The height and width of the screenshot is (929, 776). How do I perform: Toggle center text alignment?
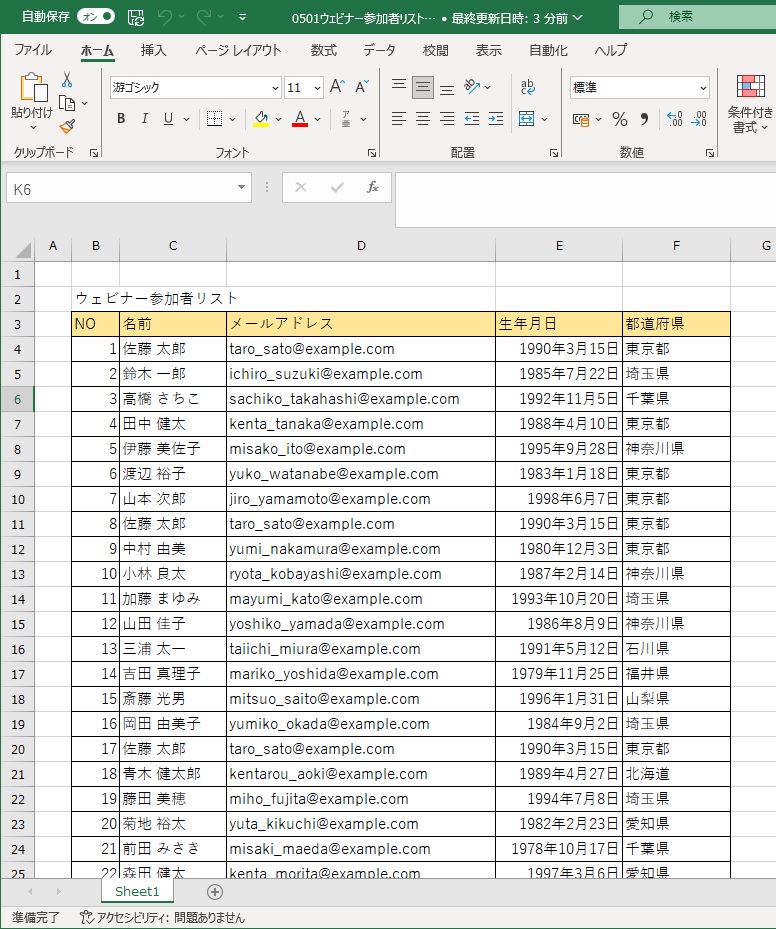point(423,119)
